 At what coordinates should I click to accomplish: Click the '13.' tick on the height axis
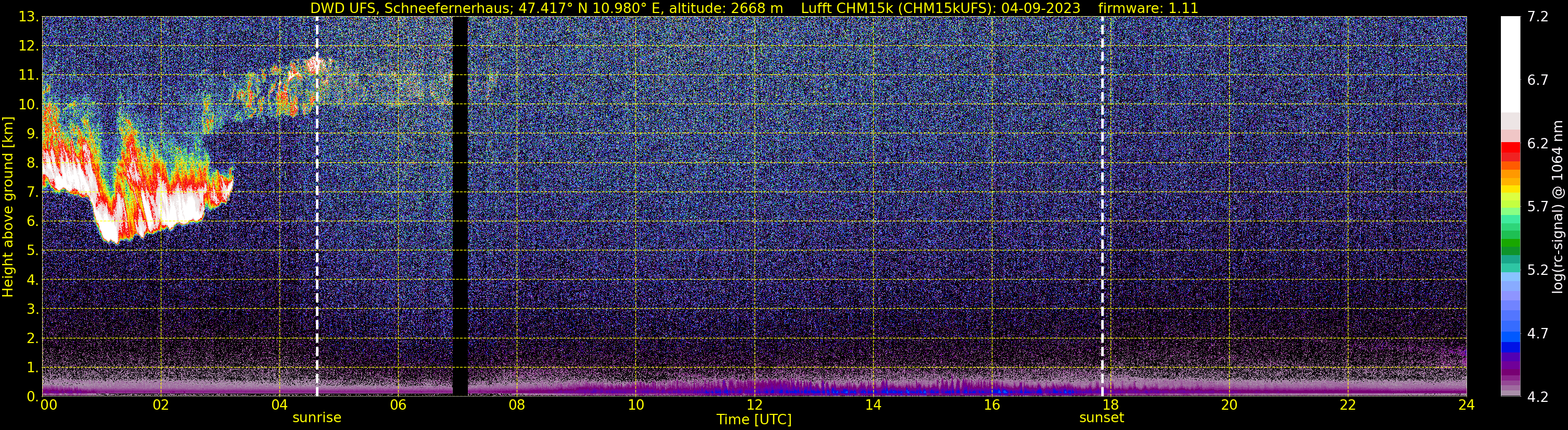tap(29, 17)
